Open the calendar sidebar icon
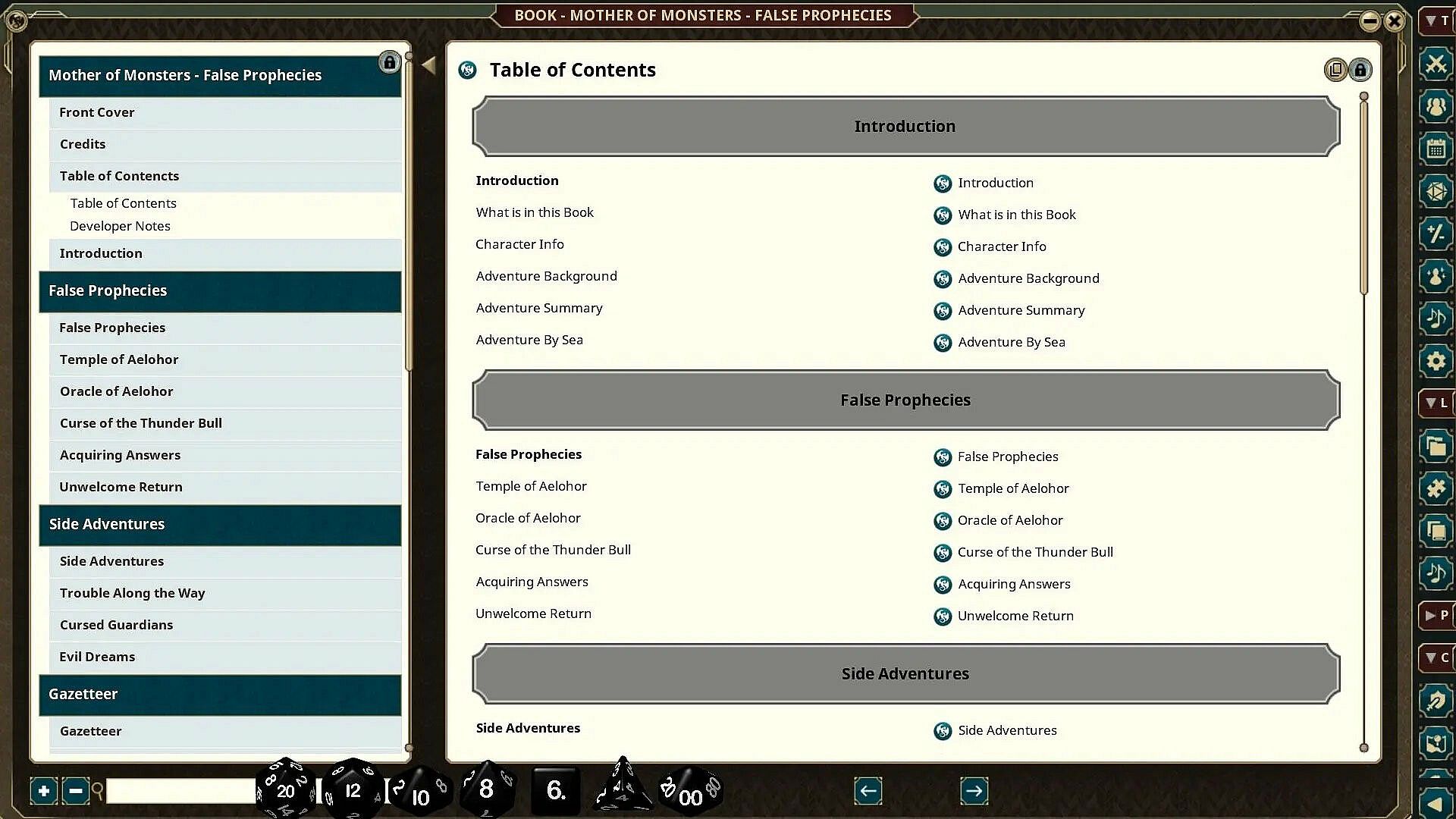The width and height of the screenshot is (1456, 819). pos(1436,149)
